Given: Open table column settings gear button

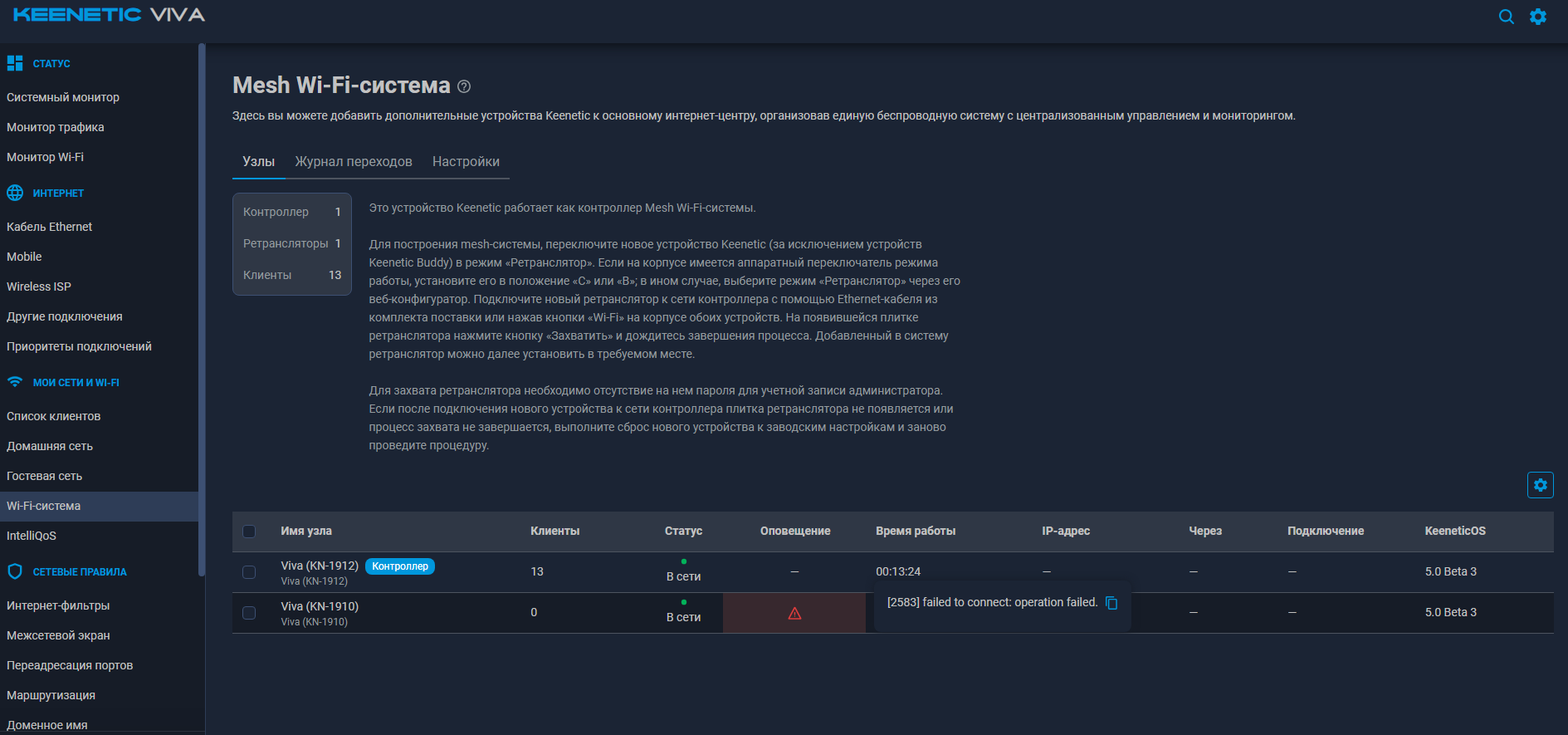Looking at the screenshot, I should pyautogui.click(x=1540, y=485).
